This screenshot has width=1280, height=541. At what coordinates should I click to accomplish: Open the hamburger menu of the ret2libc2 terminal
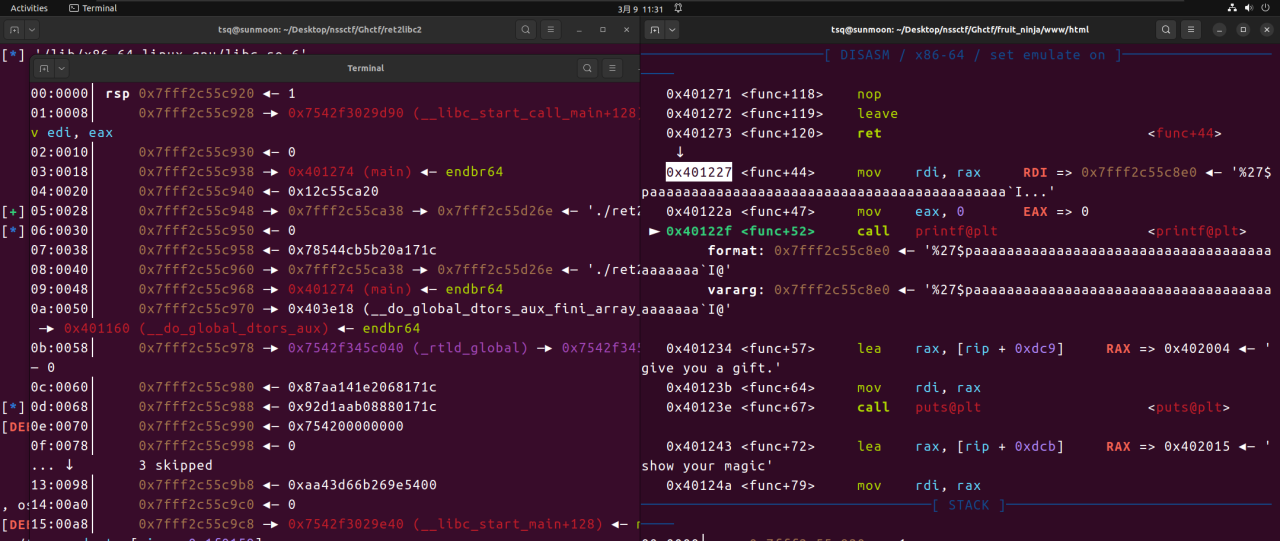pos(551,30)
